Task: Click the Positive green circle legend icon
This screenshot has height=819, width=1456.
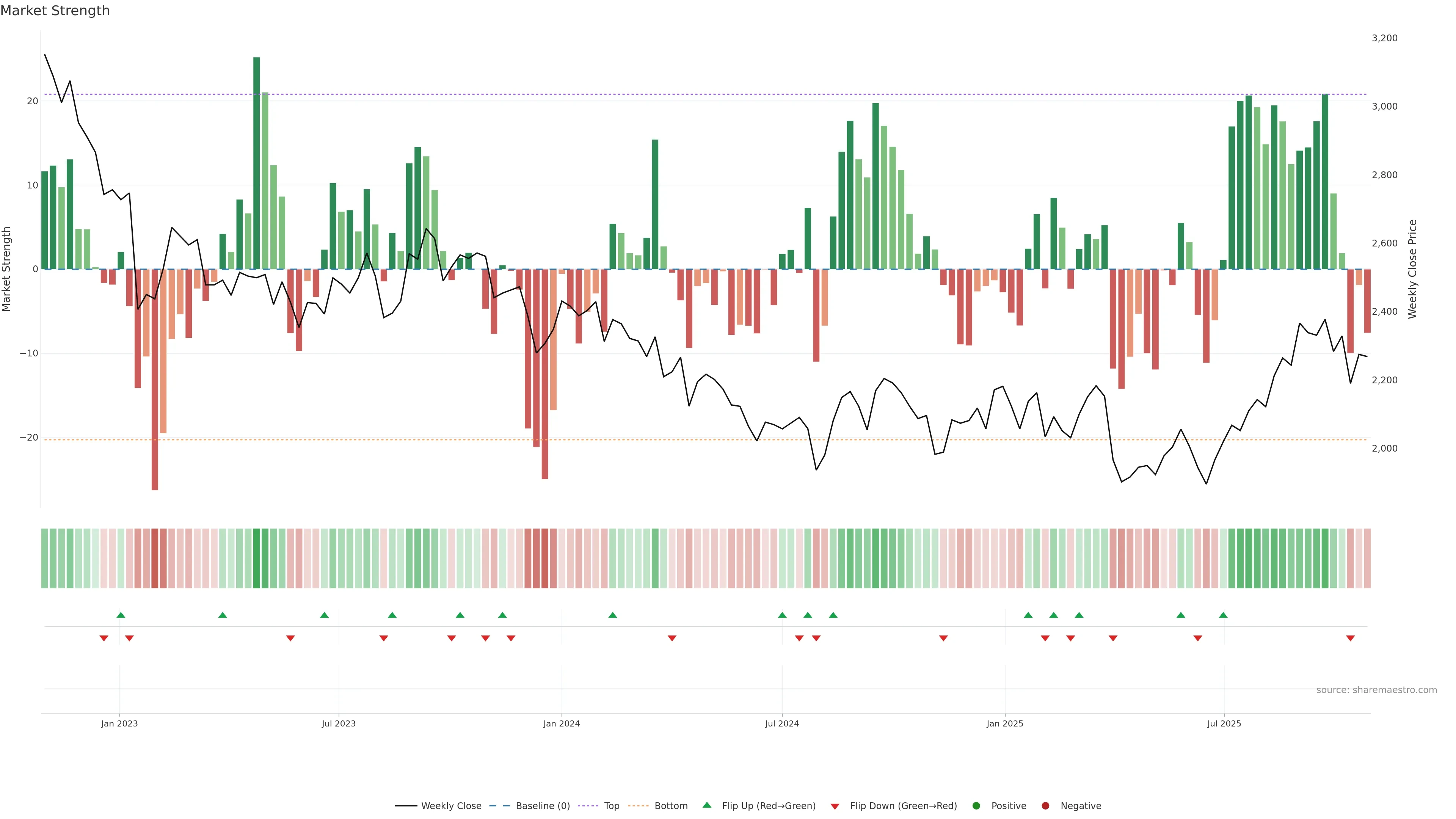Action: click(976, 806)
